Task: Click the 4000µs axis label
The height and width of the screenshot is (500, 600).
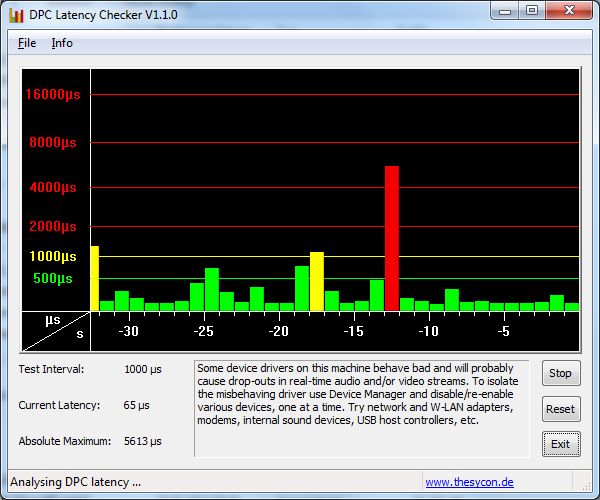Action: tap(53, 188)
